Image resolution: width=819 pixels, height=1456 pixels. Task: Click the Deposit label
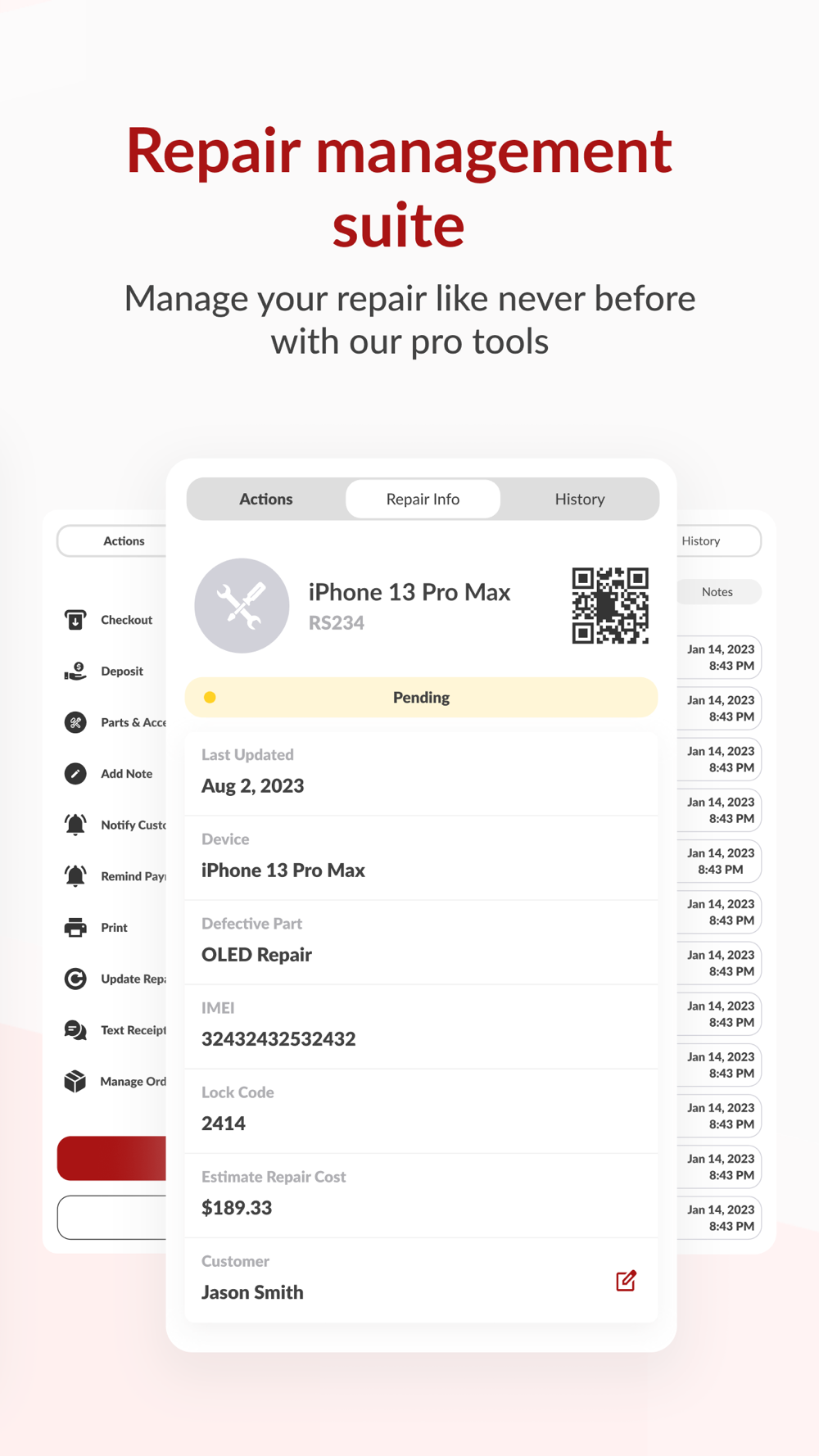(122, 671)
